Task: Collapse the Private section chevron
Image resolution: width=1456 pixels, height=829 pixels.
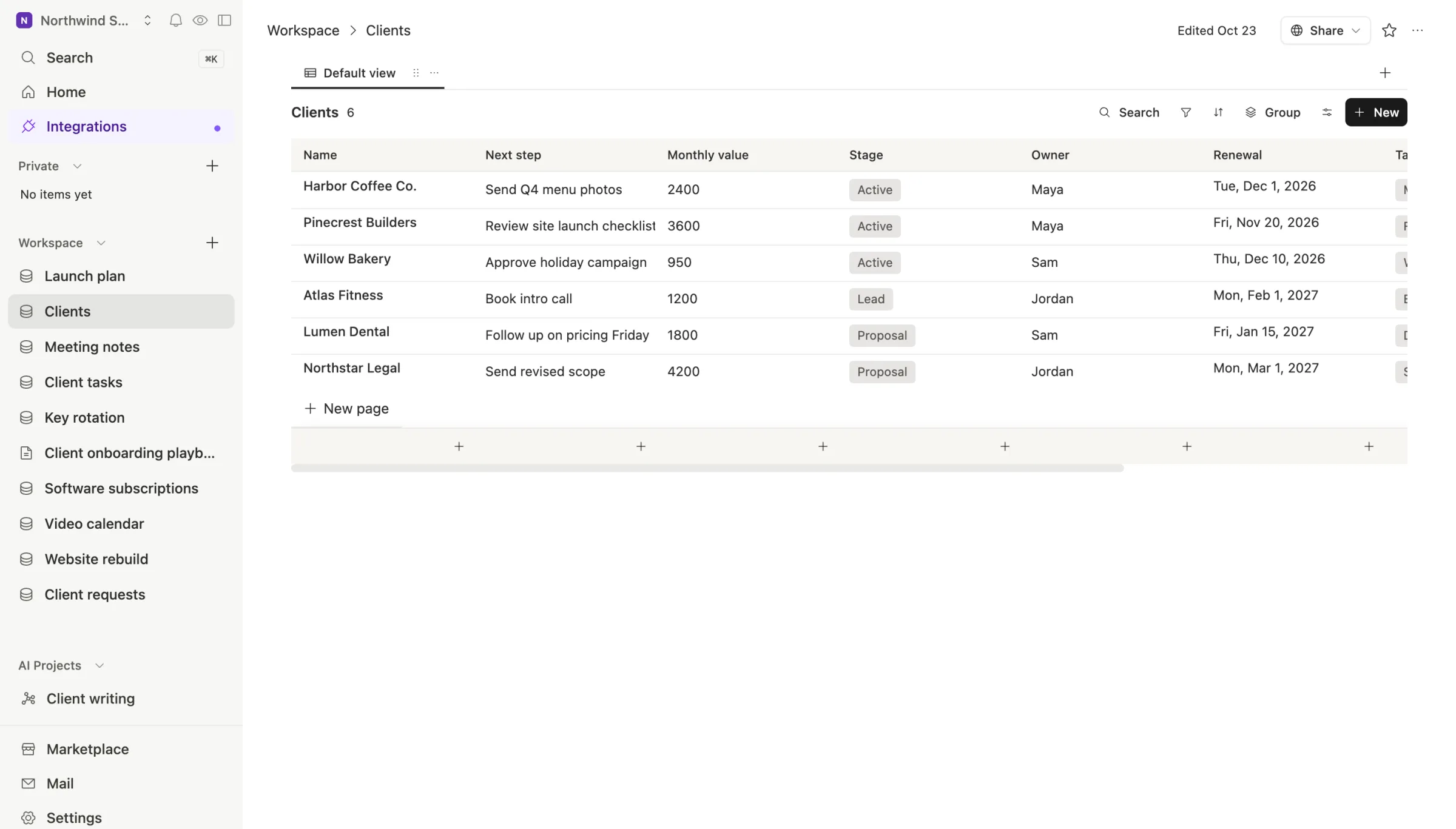Action: click(77, 166)
